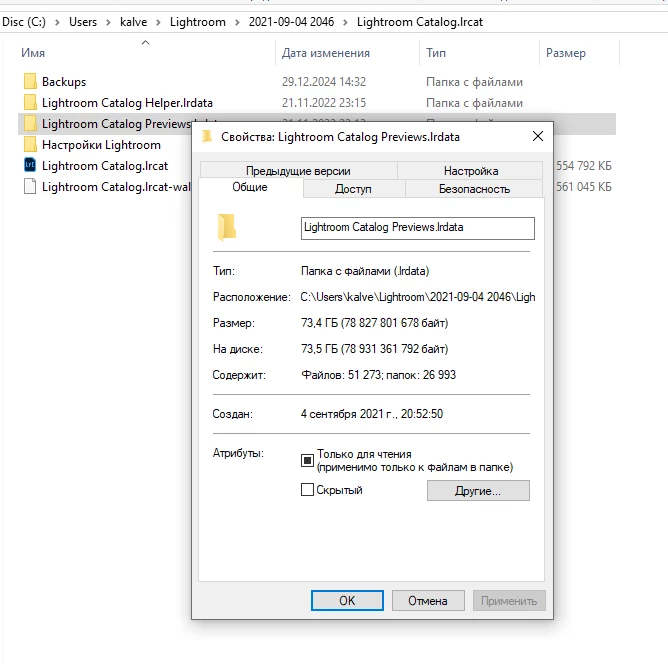
Task: Open the Предыдущие версии tab
Action: click(x=298, y=171)
